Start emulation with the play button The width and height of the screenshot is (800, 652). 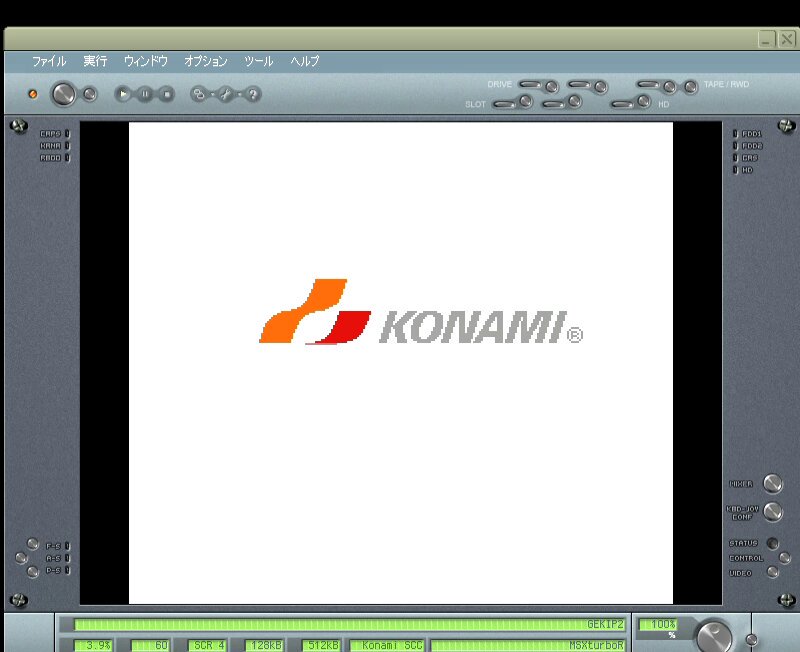coord(123,94)
